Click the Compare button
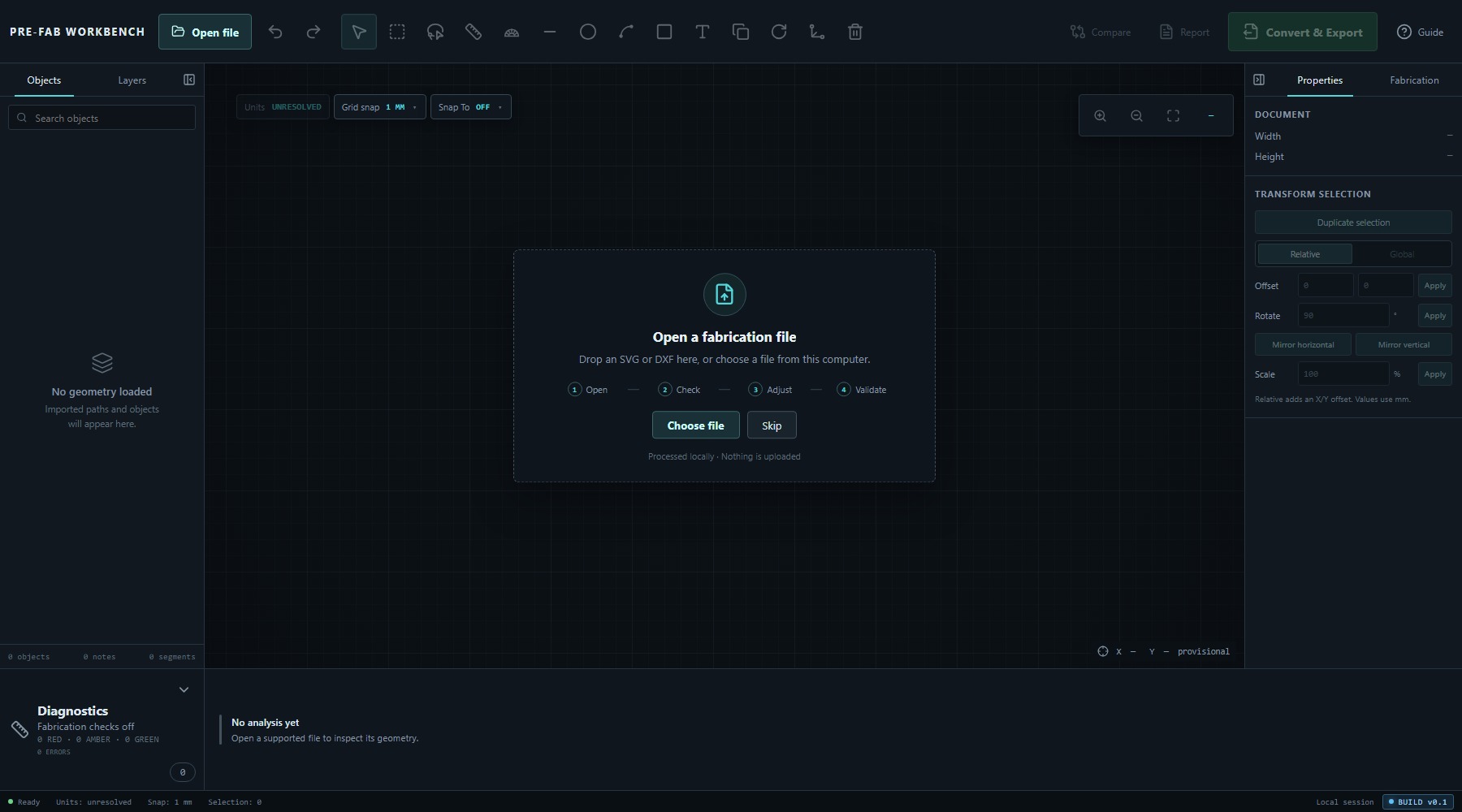The image size is (1462, 812). [1101, 32]
